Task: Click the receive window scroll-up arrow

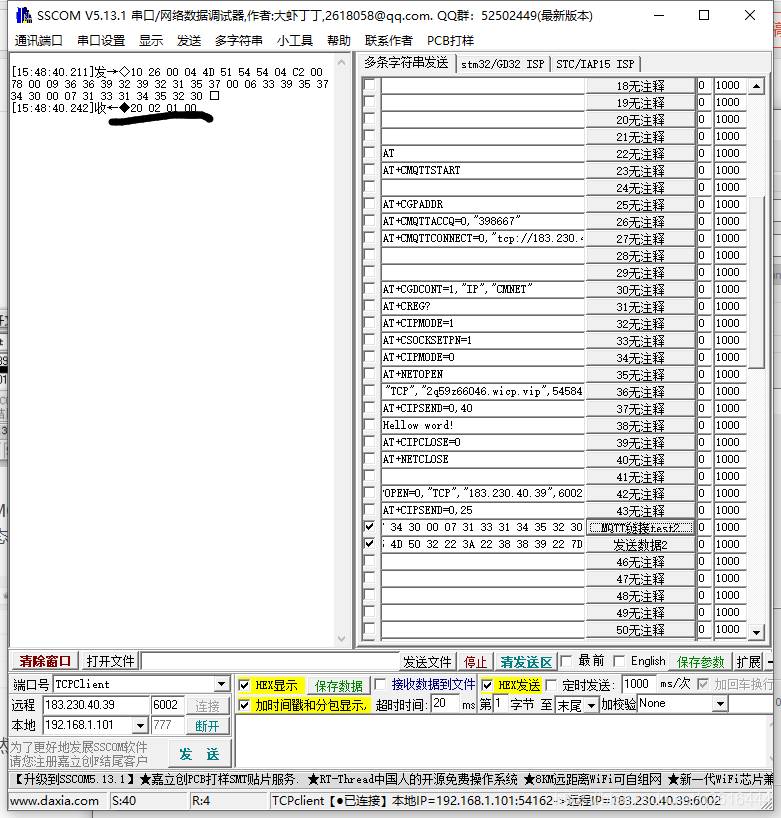Action: point(342,63)
